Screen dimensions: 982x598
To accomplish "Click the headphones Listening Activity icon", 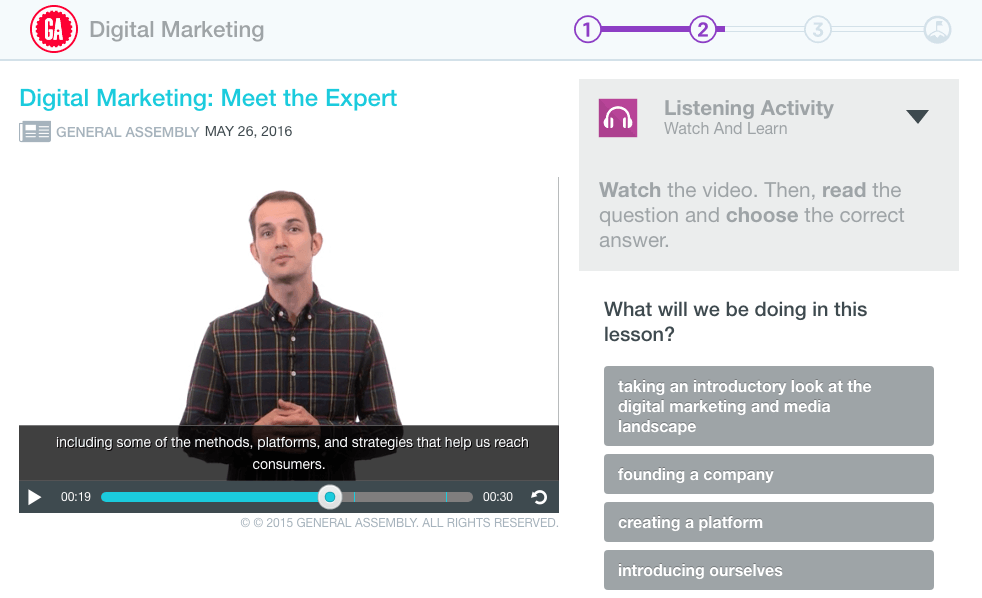I will tap(618, 118).
